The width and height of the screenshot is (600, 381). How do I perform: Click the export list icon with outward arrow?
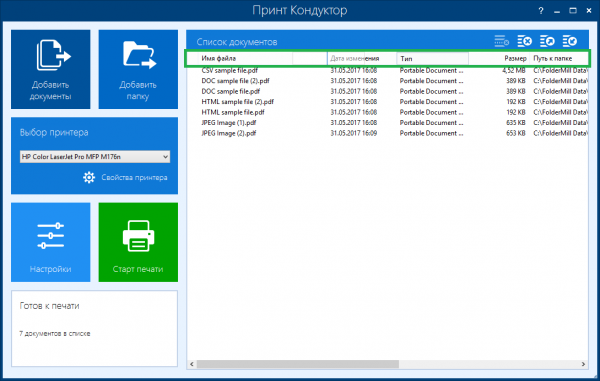(547, 41)
